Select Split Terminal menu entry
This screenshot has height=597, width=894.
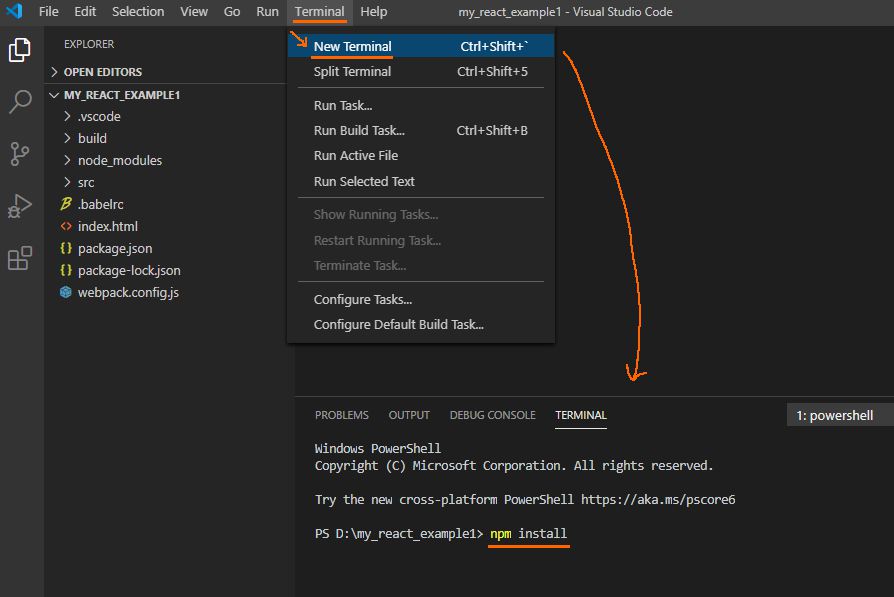pyautogui.click(x=352, y=71)
